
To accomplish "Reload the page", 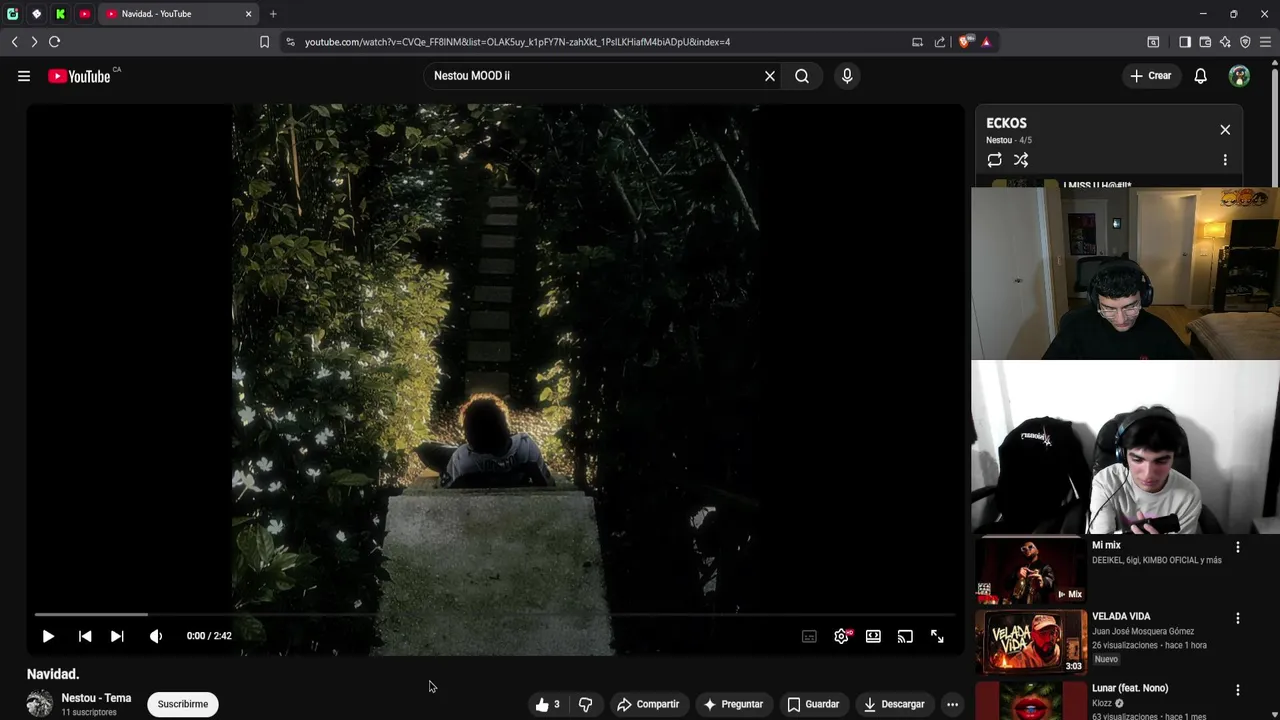I will pos(55,42).
